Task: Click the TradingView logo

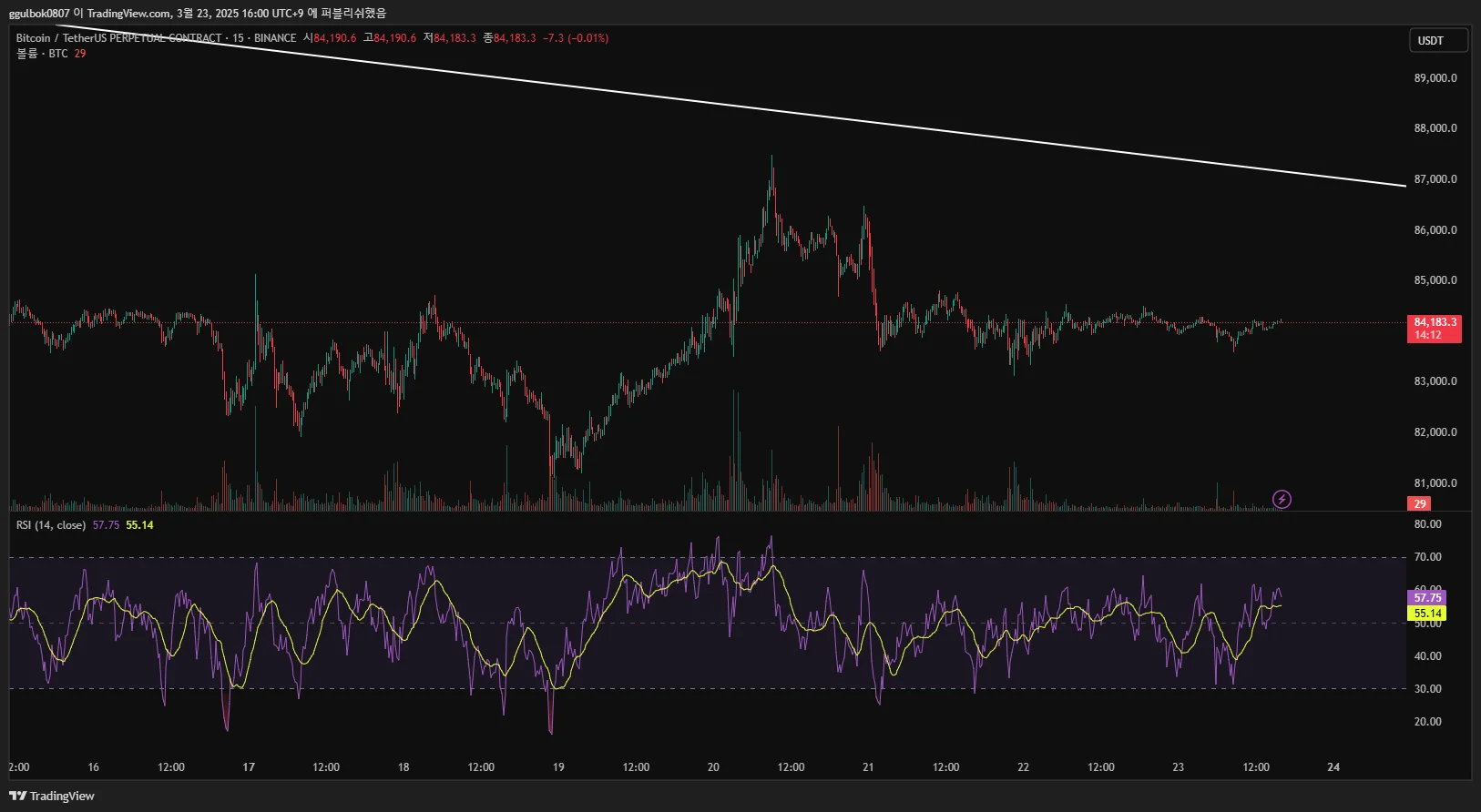Action: (x=52, y=796)
